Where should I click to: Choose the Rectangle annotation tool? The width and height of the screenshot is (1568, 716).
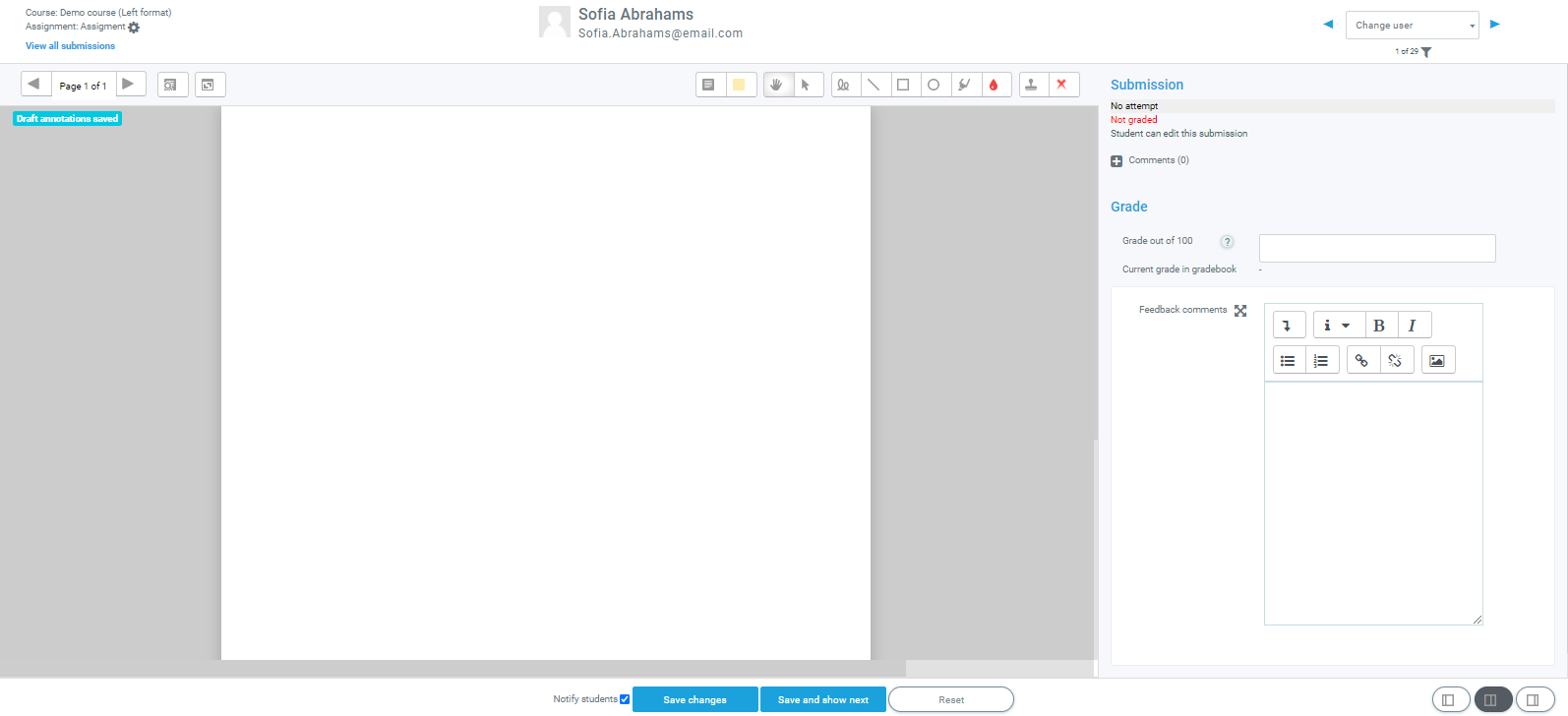click(903, 86)
